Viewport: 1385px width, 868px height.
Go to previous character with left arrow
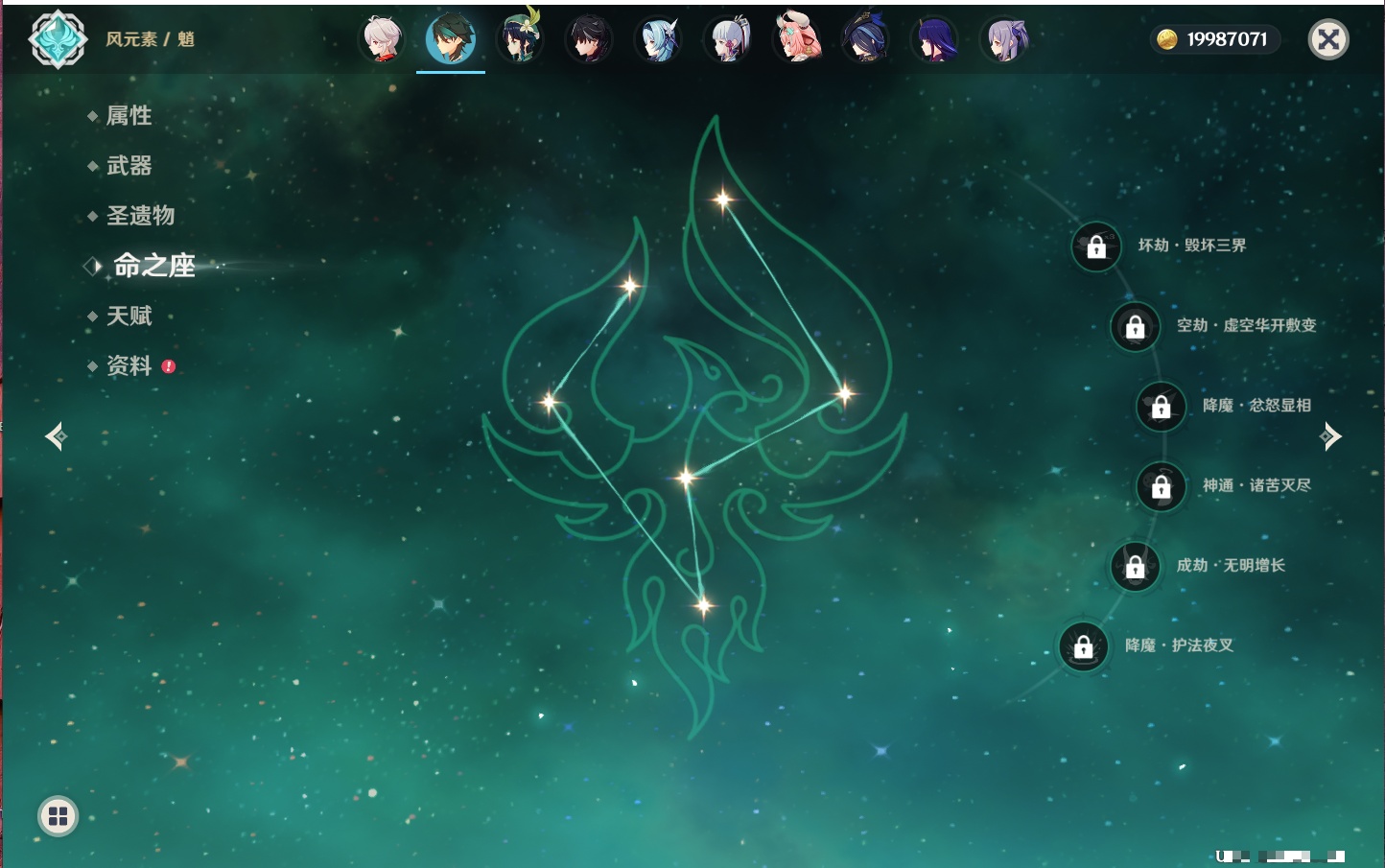[x=56, y=436]
